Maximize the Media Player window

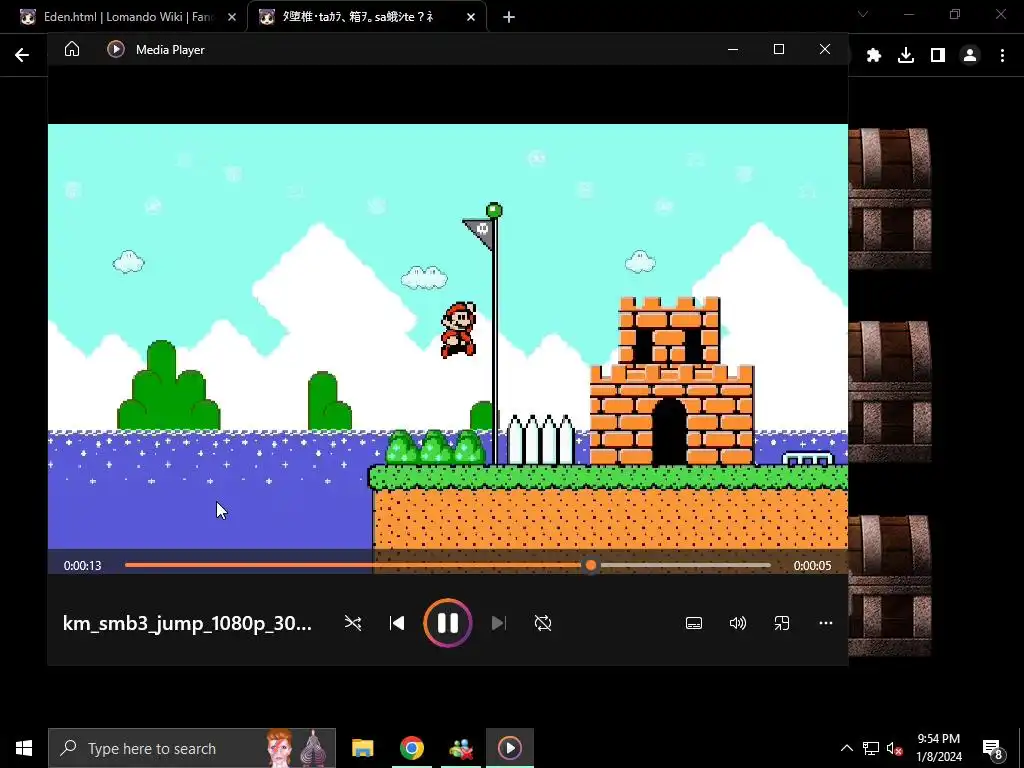coord(778,49)
